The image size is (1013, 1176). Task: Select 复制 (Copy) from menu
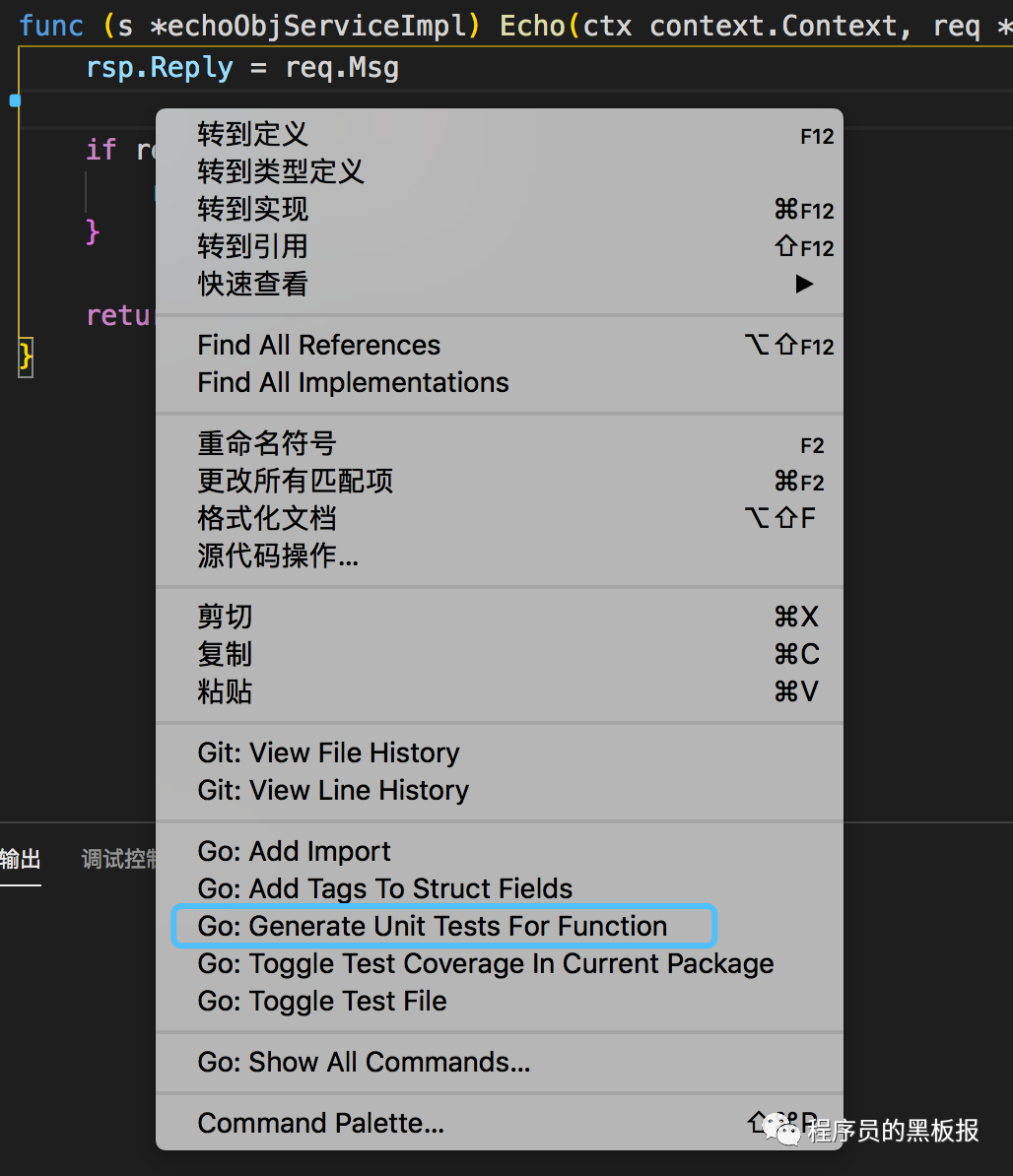(x=225, y=653)
